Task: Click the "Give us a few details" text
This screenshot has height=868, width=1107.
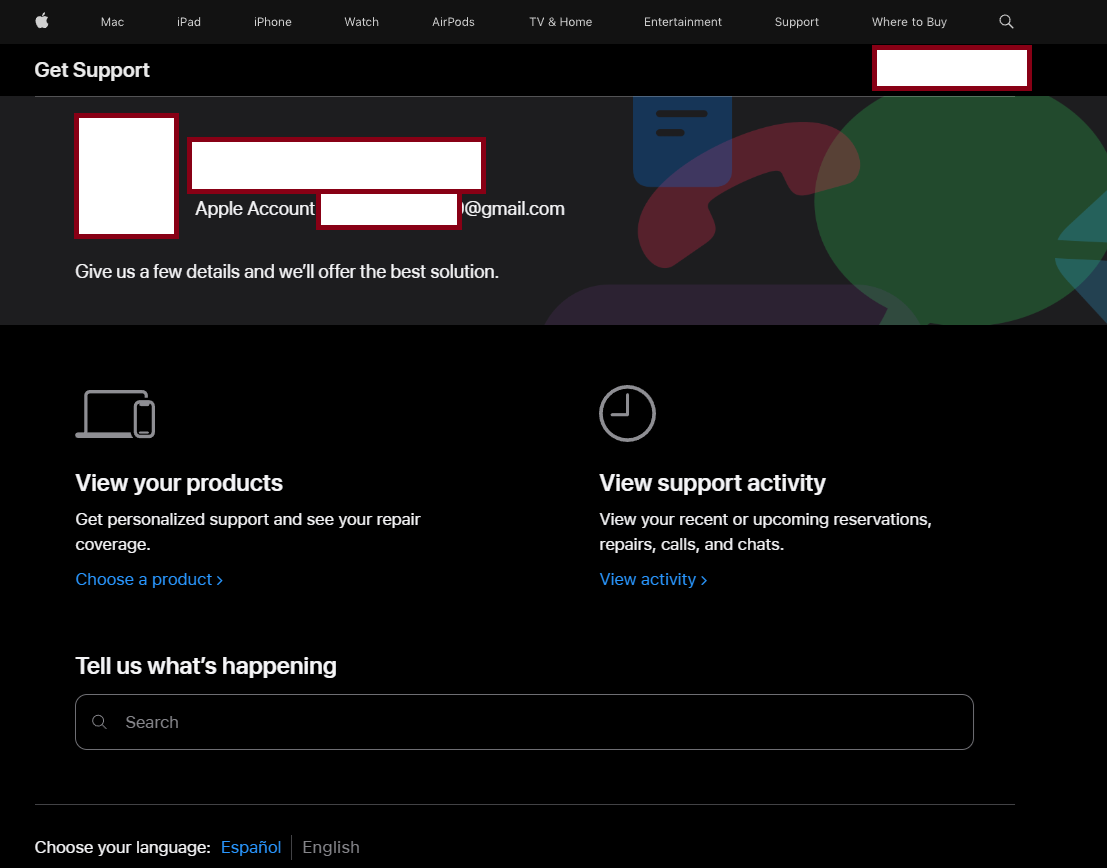Action: point(287,271)
